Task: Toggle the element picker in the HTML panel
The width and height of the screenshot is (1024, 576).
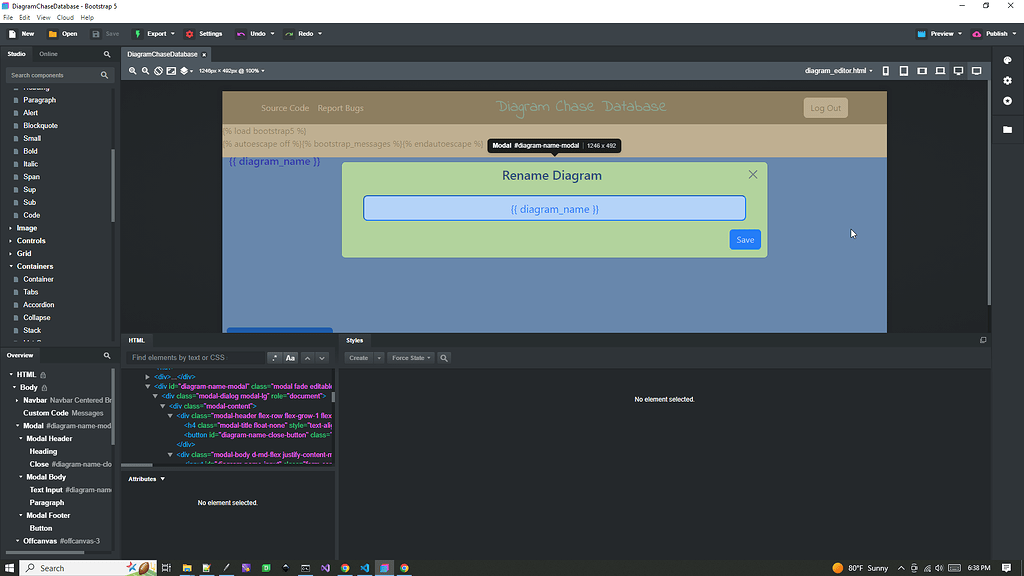Action: click(x=274, y=357)
